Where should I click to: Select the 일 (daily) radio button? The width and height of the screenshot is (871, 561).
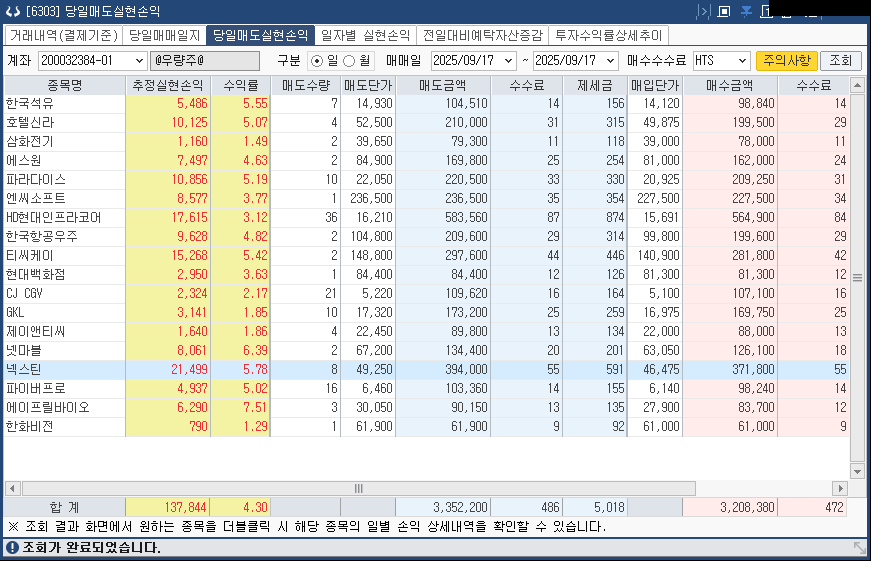317,61
